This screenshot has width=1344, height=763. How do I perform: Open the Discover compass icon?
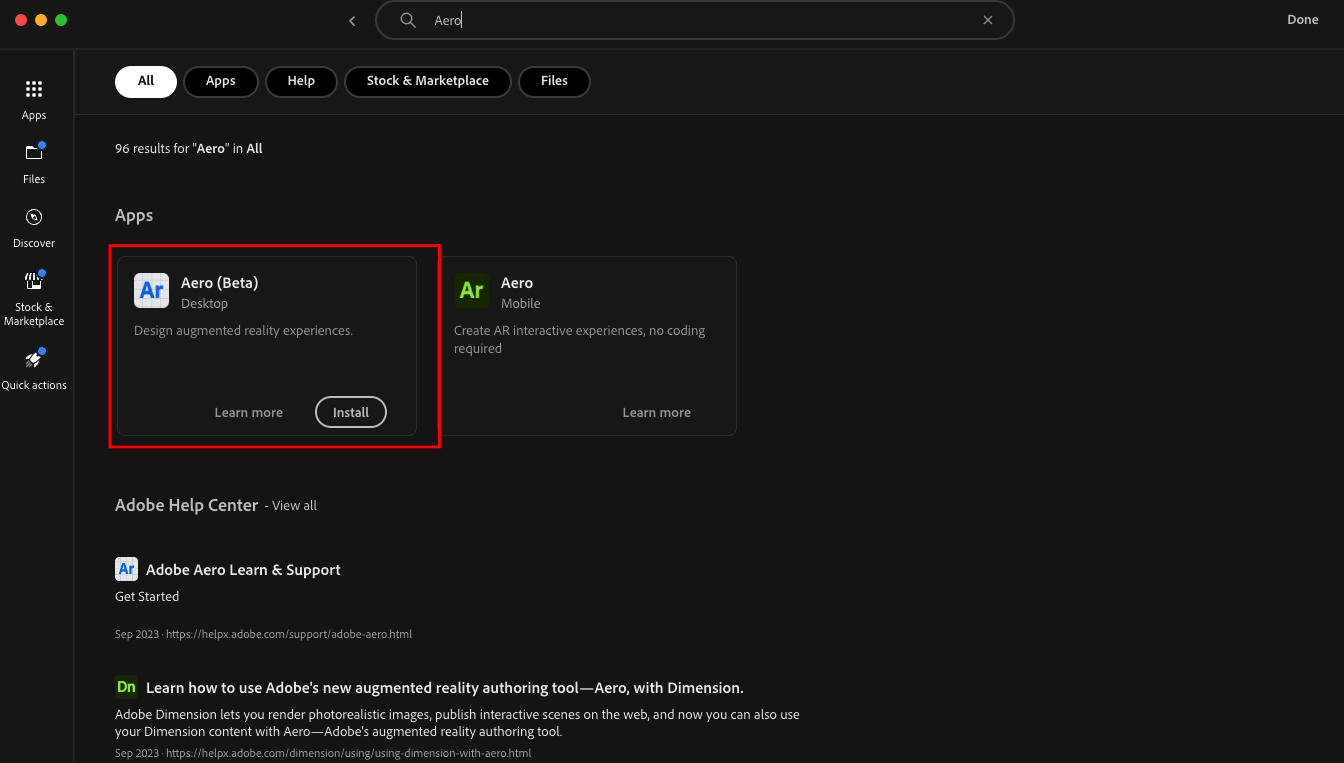(x=34, y=217)
